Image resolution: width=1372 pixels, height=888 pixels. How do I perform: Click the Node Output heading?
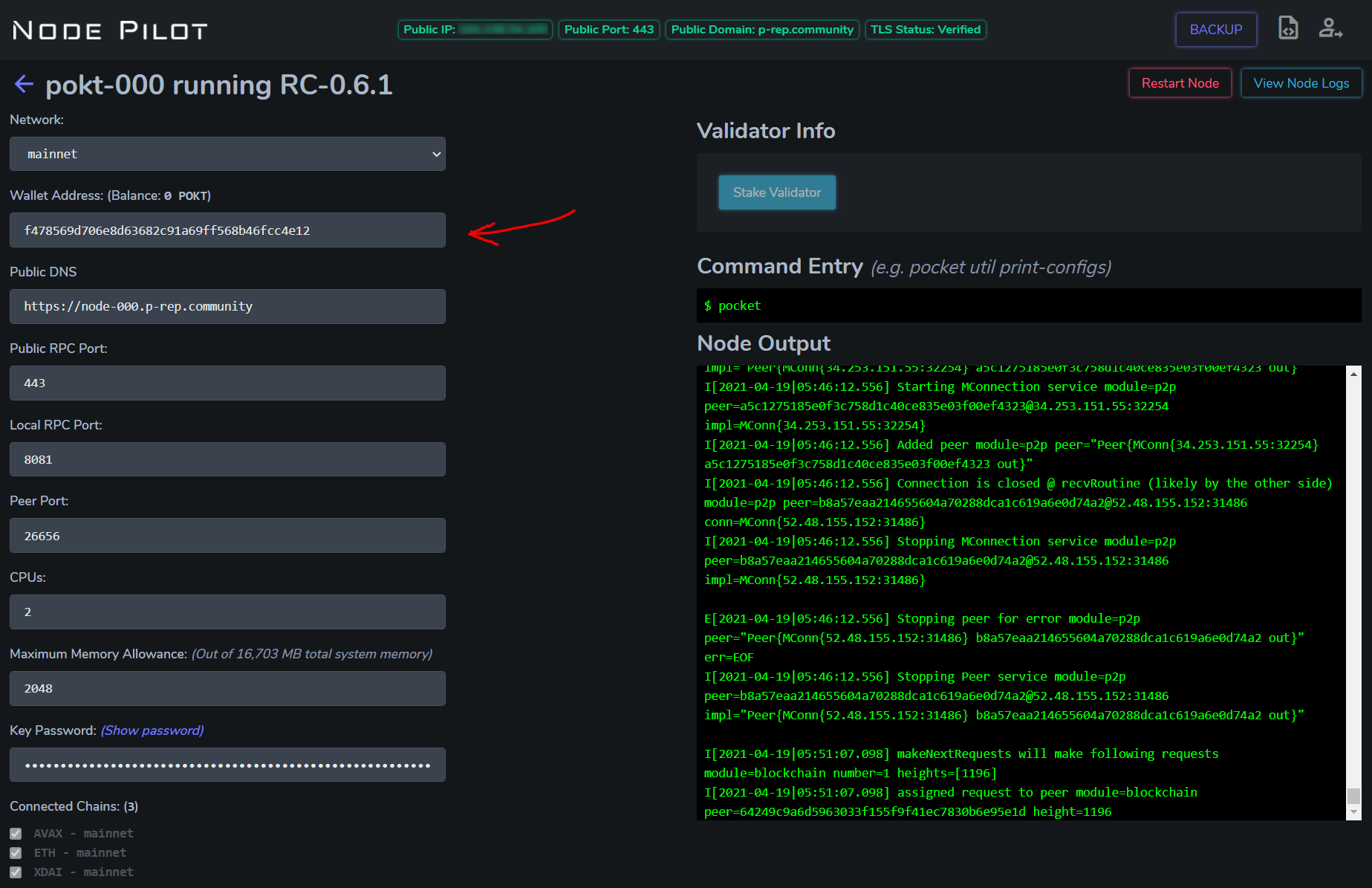764,343
